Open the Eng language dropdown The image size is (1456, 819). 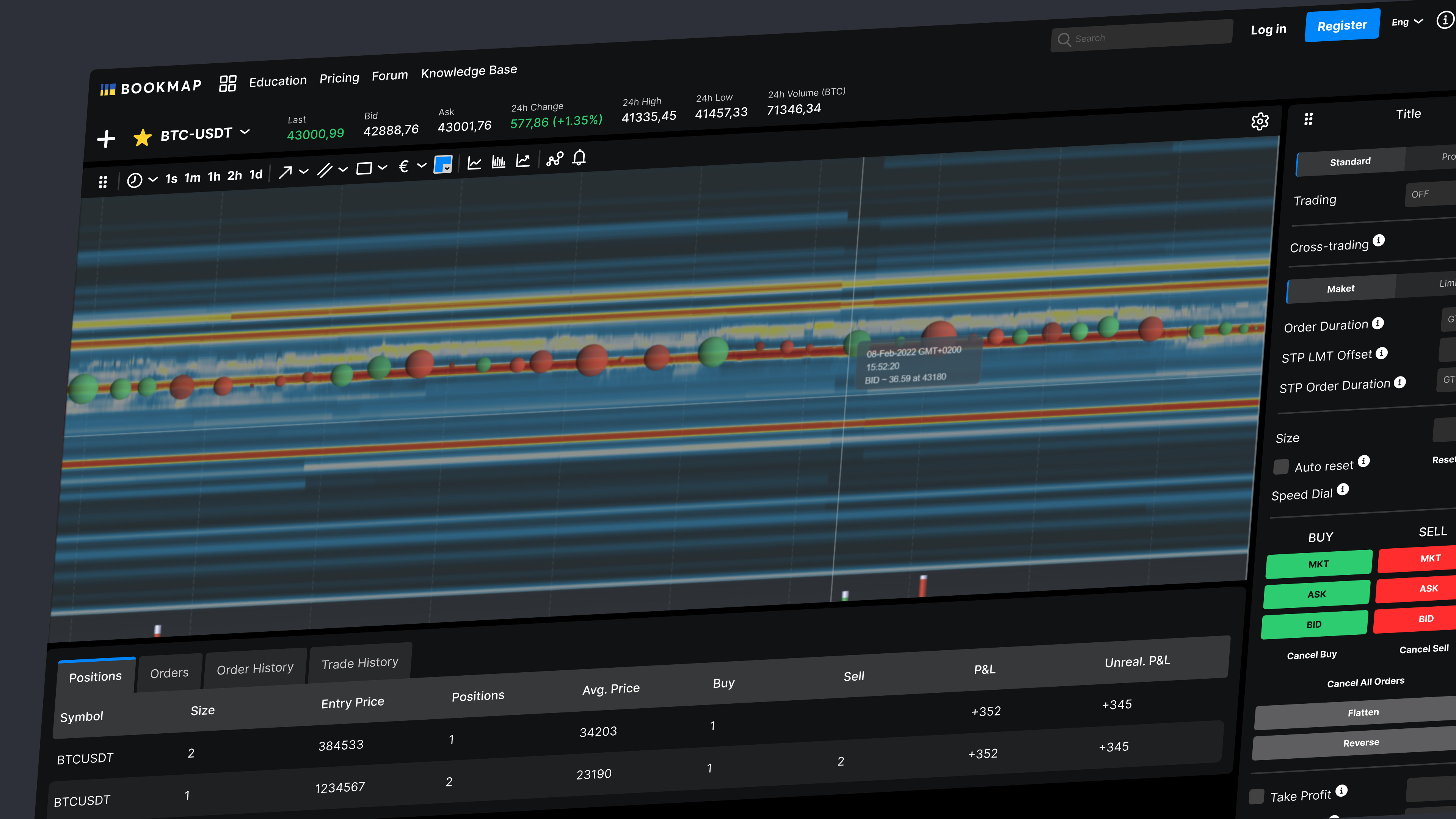pyautogui.click(x=1407, y=22)
